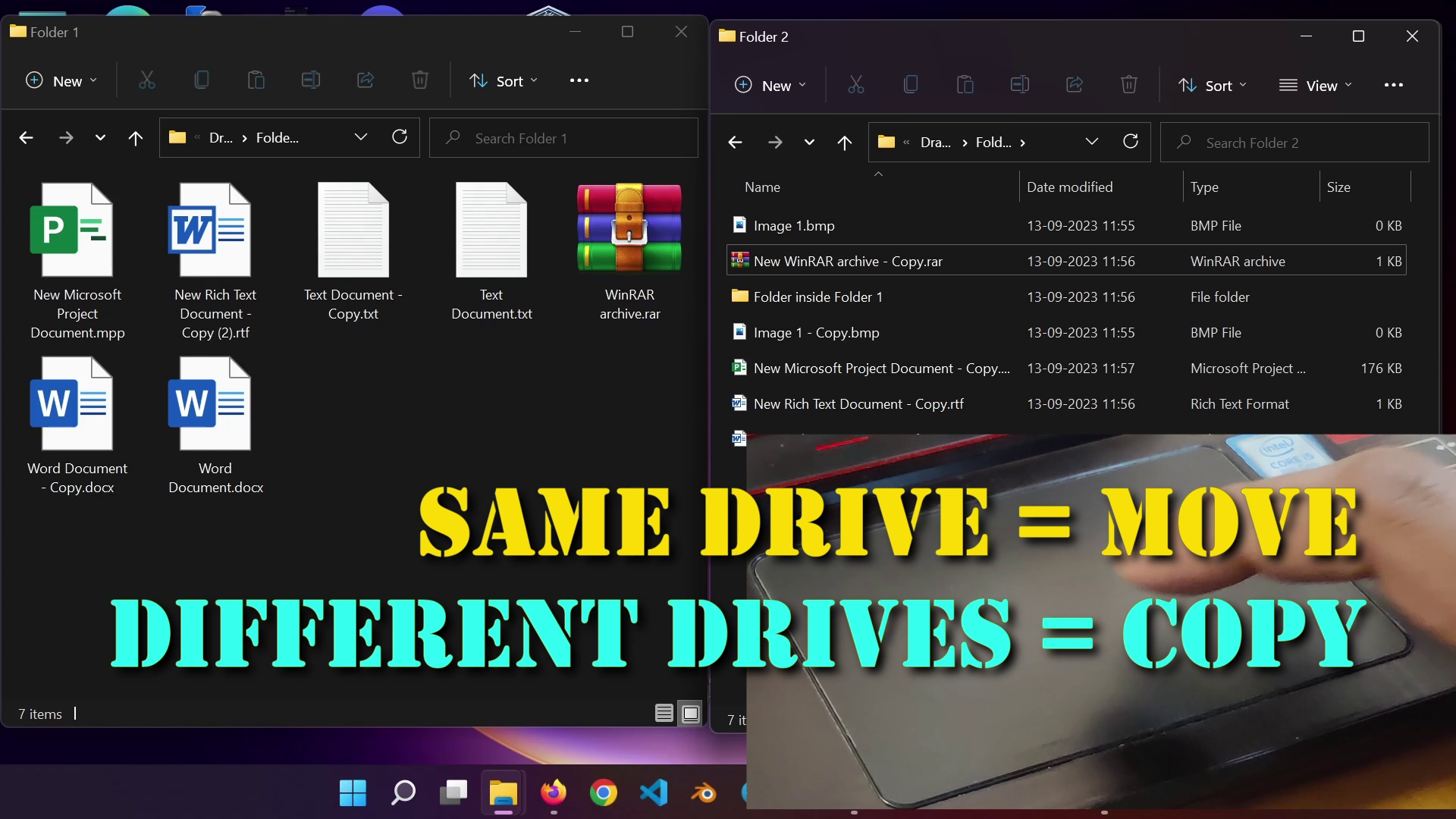Image resolution: width=1456 pixels, height=819 pixels.
Task: Open Visual Studio Code from the taskbar
Action: pos(654,793)
